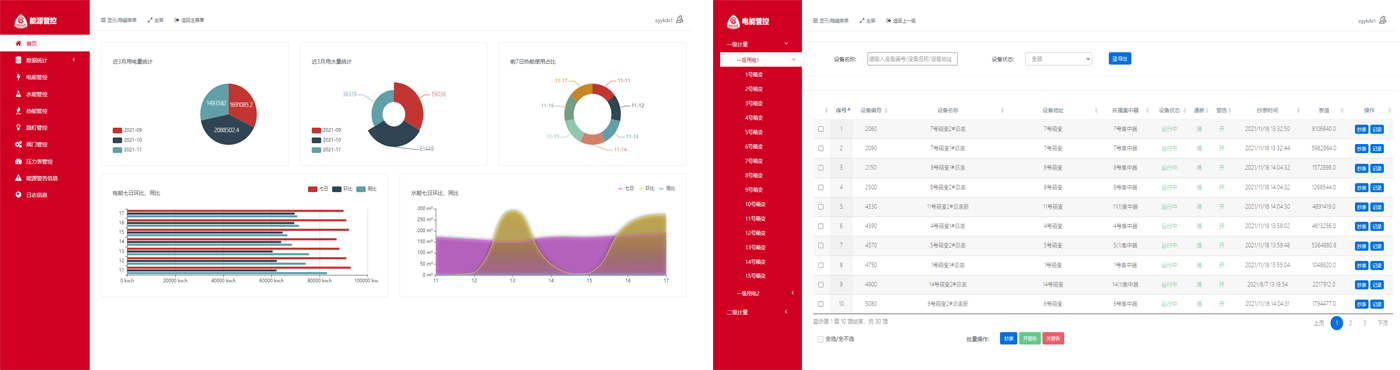
Task: Open 阀门管控 gears icon menu item
Action: tap(18, 145)
